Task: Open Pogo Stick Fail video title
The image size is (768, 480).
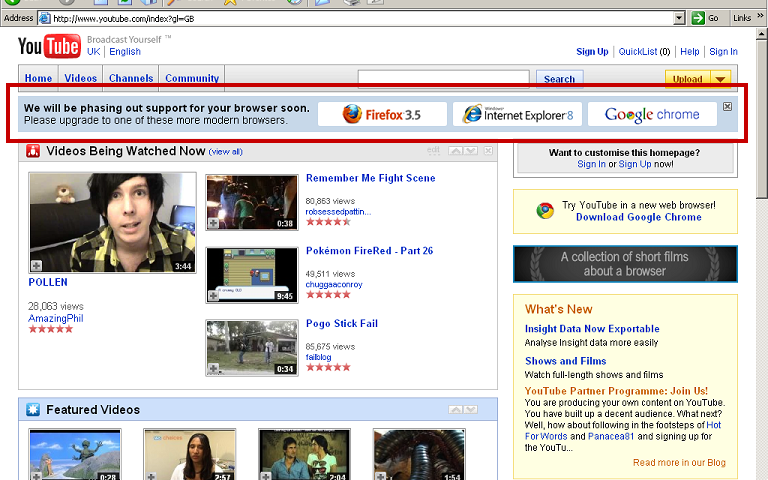Action: pos(342,324)
